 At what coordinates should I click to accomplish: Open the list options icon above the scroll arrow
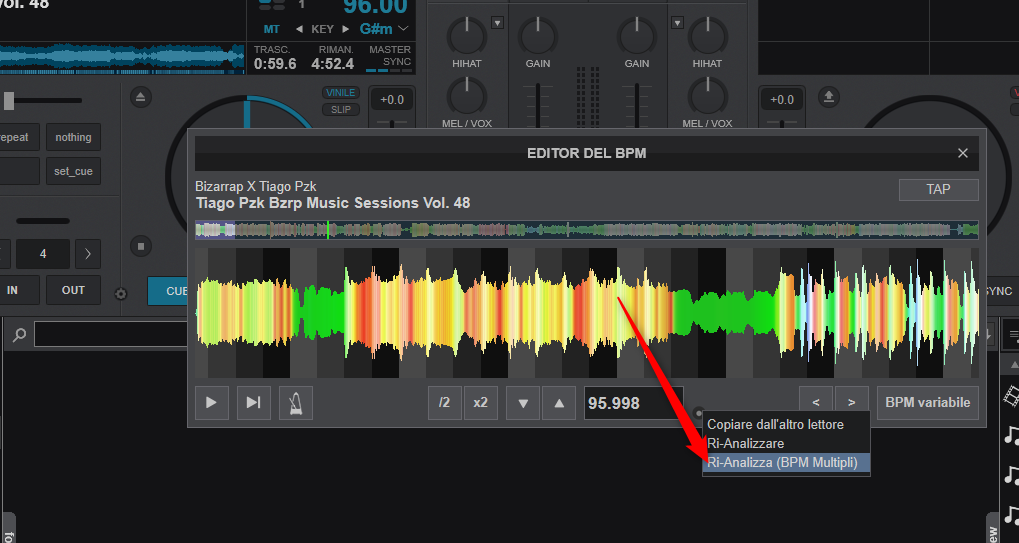point(1013,335)
